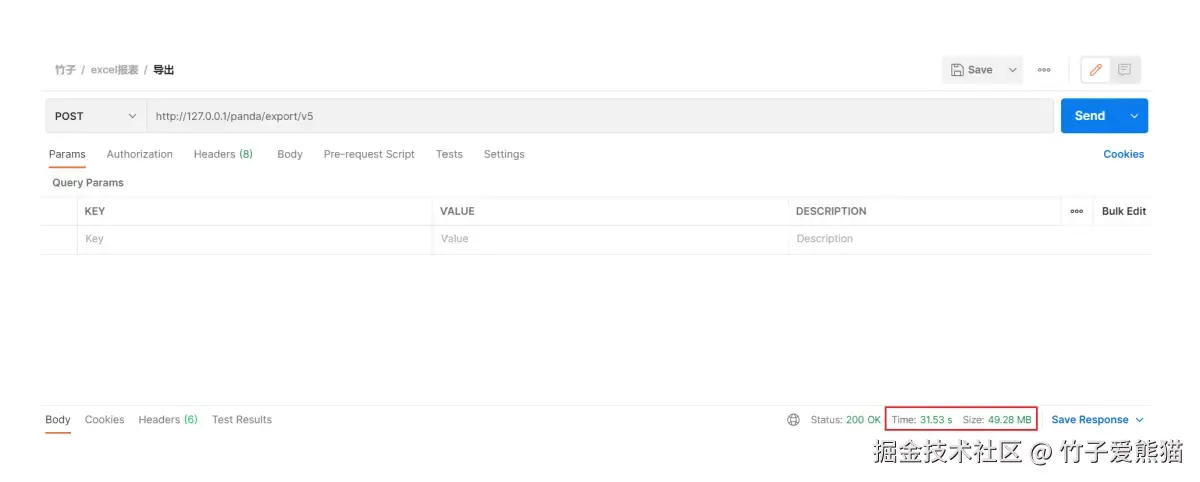Click the three-dot more actions icon
This screenshot has height=482, width=1200.
(1044, 70)
